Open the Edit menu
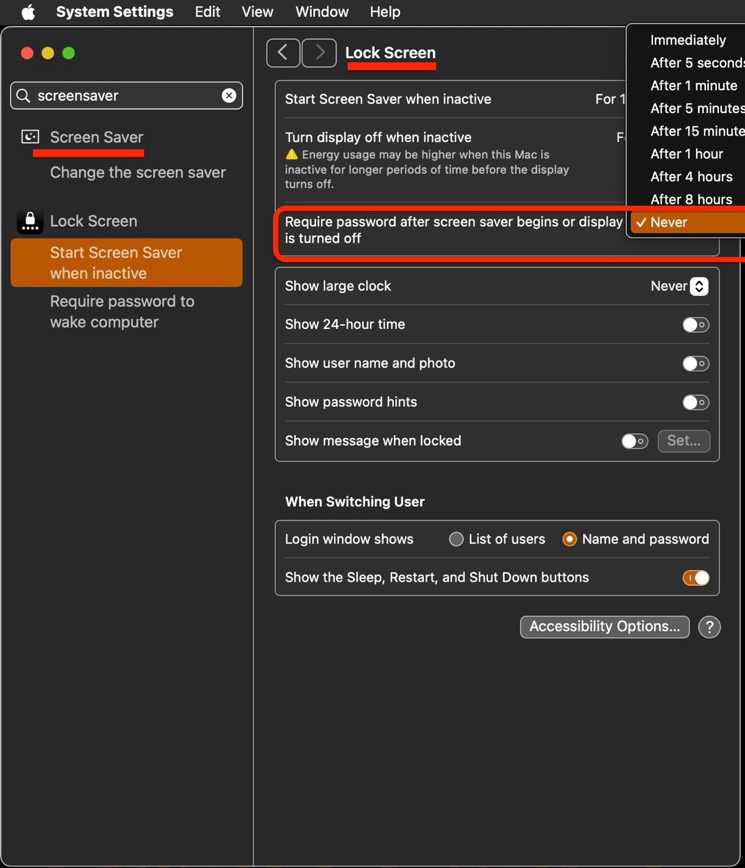745x868 pixels. (x=207, y=12)
